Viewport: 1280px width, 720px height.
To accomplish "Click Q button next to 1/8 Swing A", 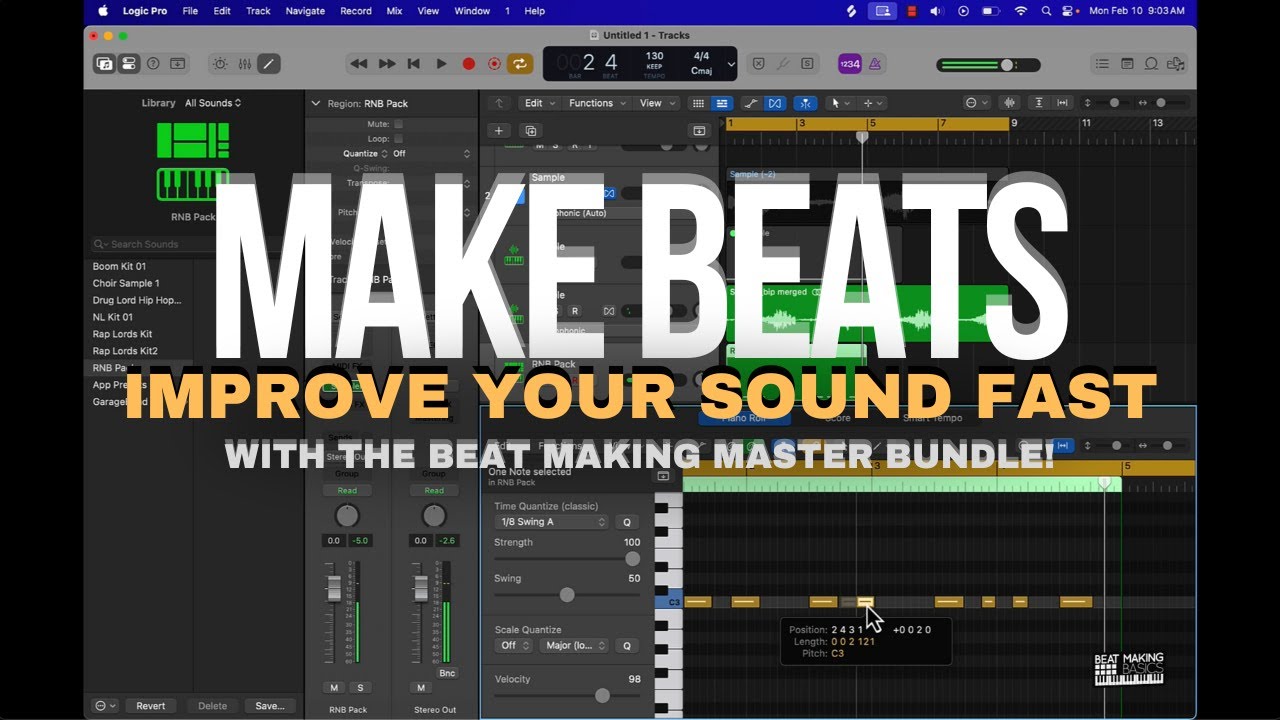I will 627,522.
